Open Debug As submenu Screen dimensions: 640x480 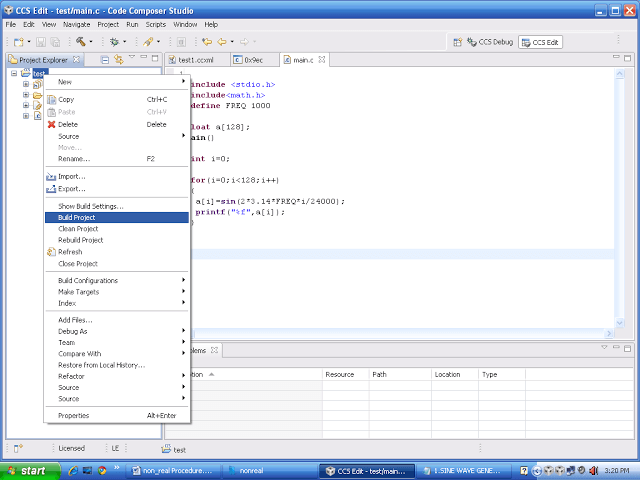click(117, 331)
